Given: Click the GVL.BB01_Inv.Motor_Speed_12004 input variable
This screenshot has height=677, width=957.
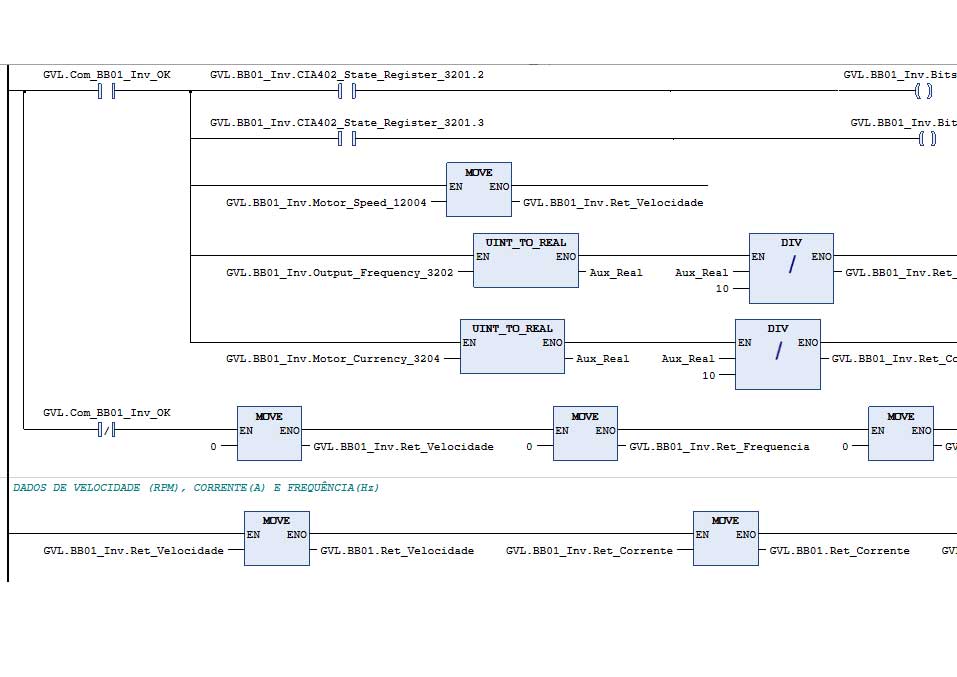Looking at the screenshot, I should [x=326, y=203].
